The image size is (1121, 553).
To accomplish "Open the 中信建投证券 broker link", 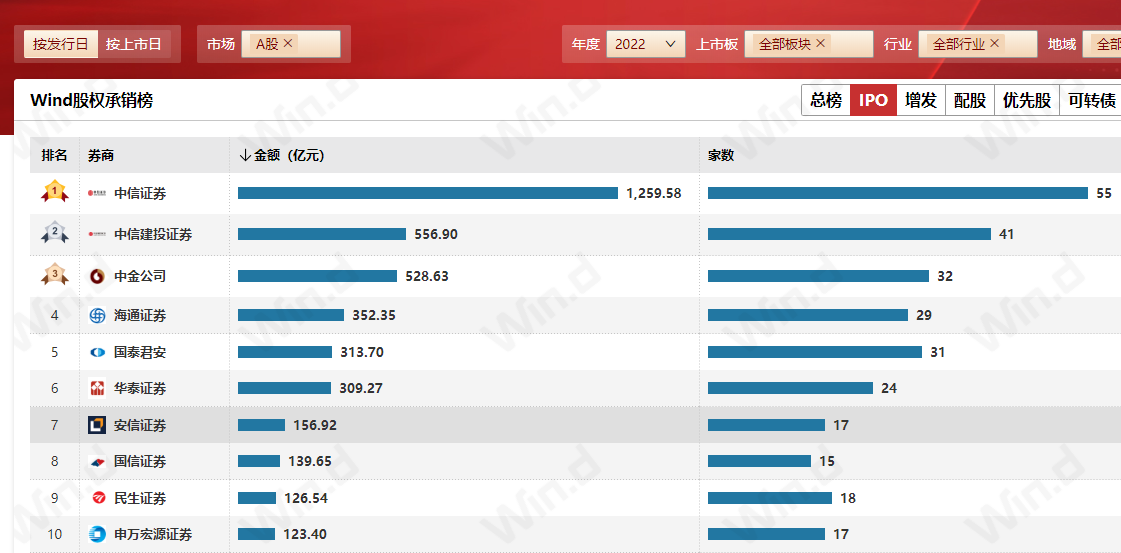I will click(153, 234).
